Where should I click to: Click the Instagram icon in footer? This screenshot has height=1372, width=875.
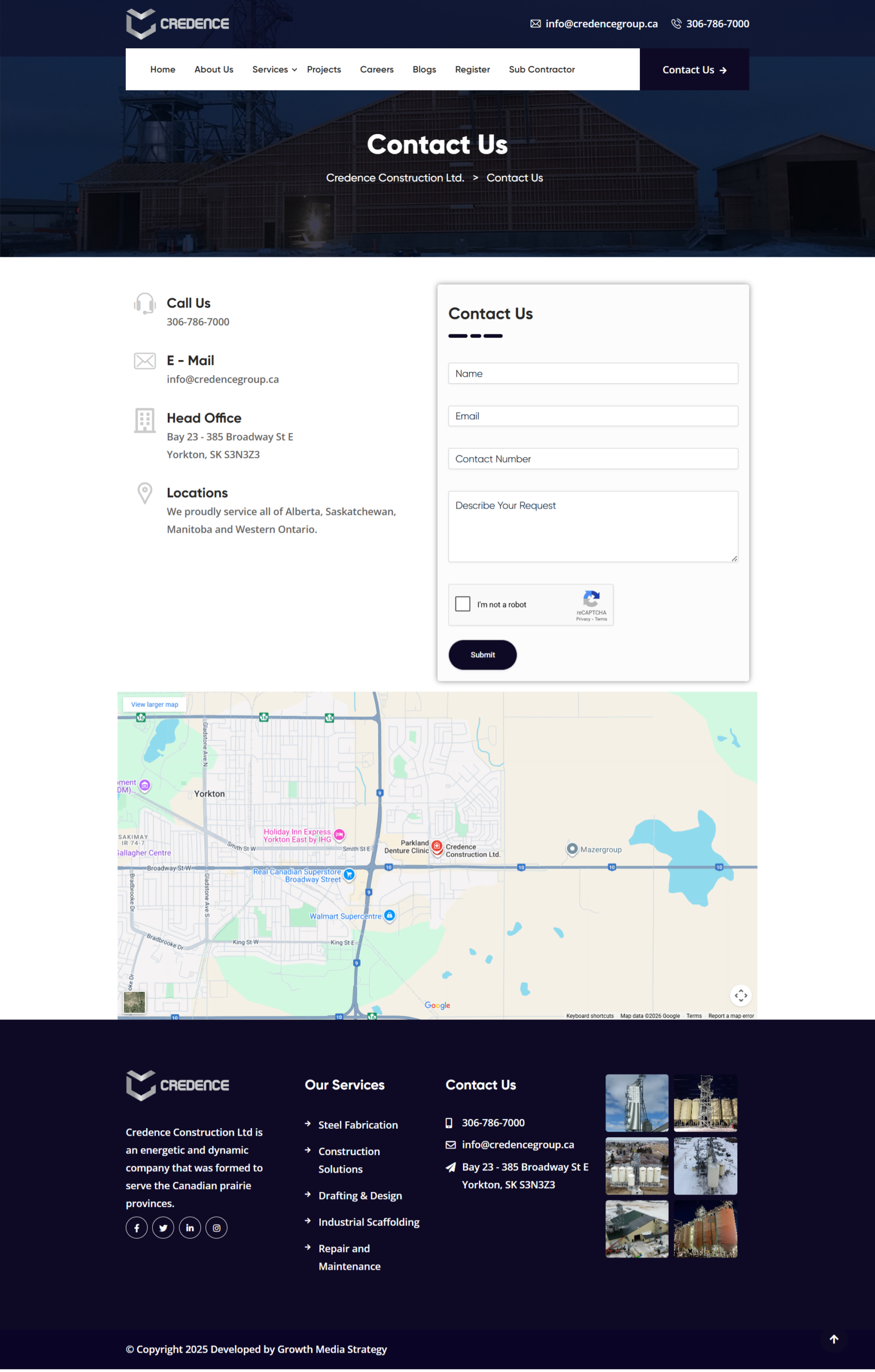[216, 1227]
